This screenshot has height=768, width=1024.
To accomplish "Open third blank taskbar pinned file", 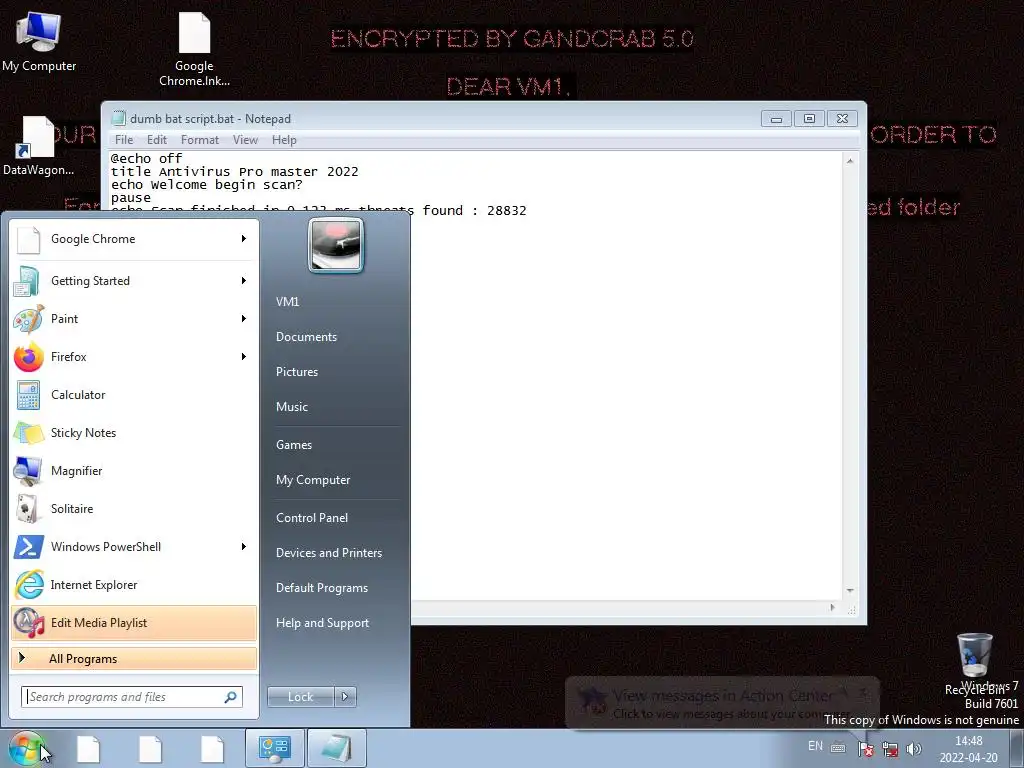I will tap(212, 748).
